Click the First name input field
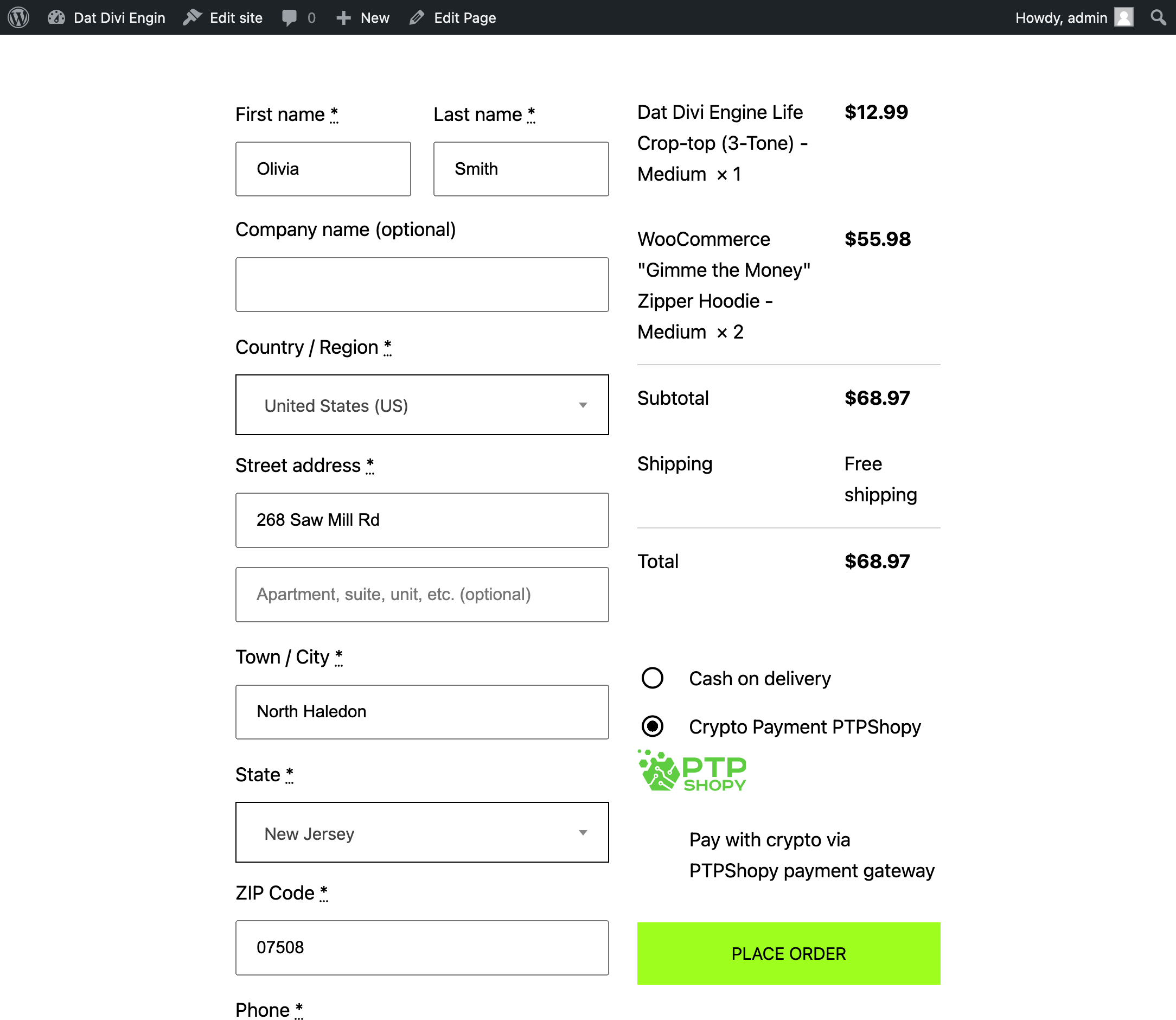 (323, 169)
